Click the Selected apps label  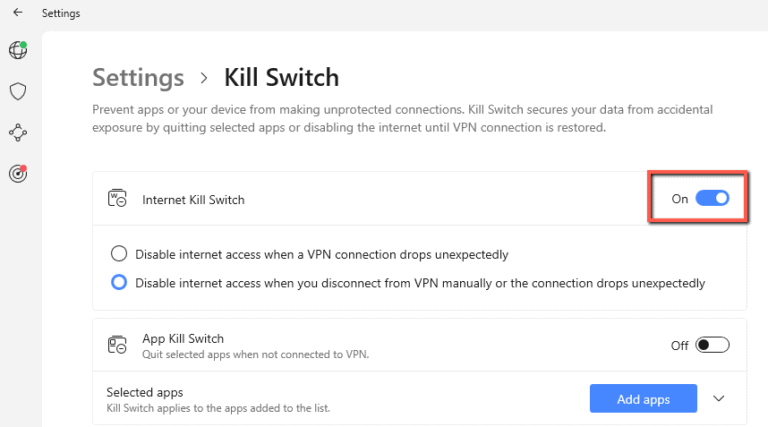[145, 392]
